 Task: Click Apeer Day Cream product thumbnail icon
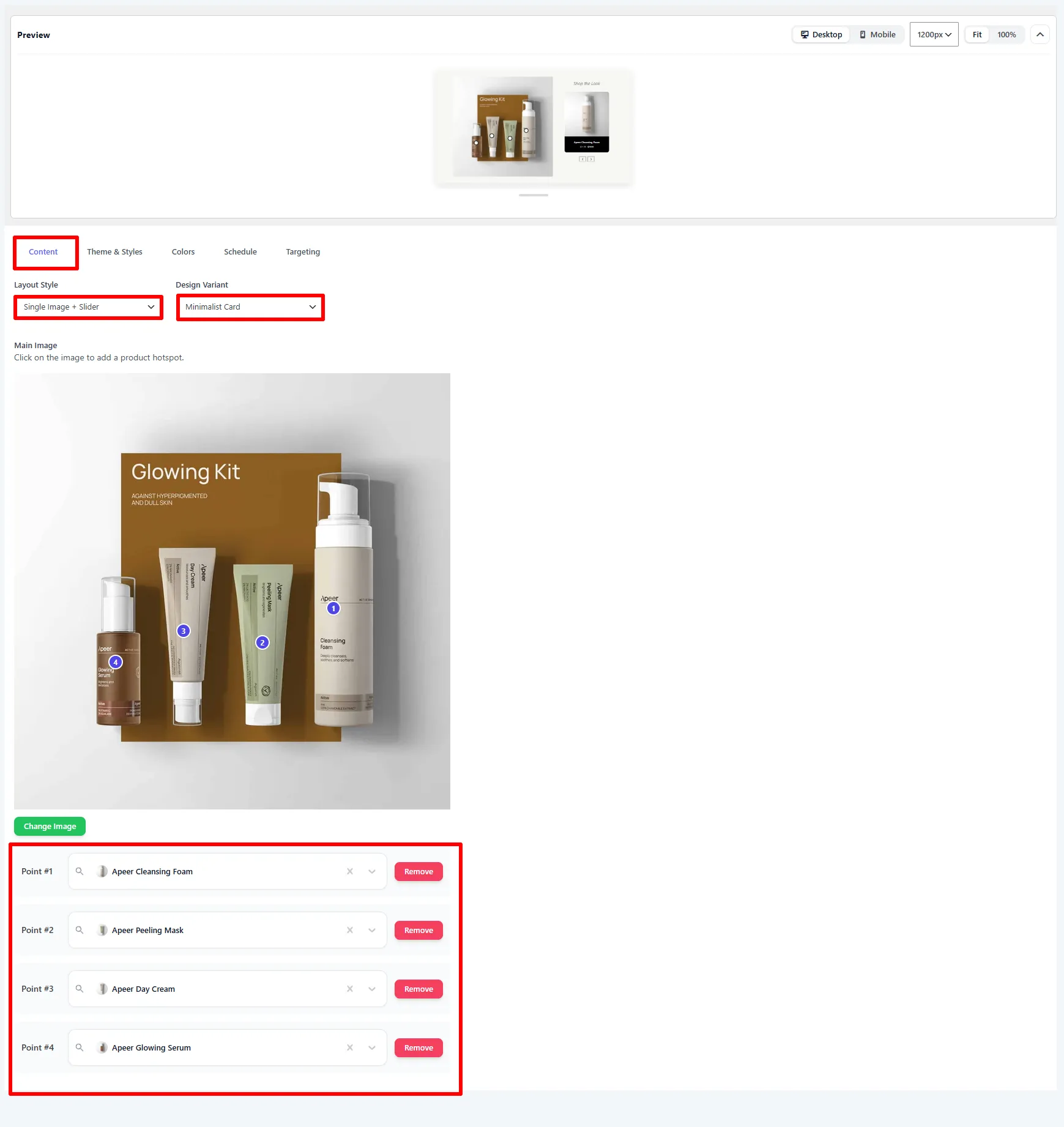[102, 989]
